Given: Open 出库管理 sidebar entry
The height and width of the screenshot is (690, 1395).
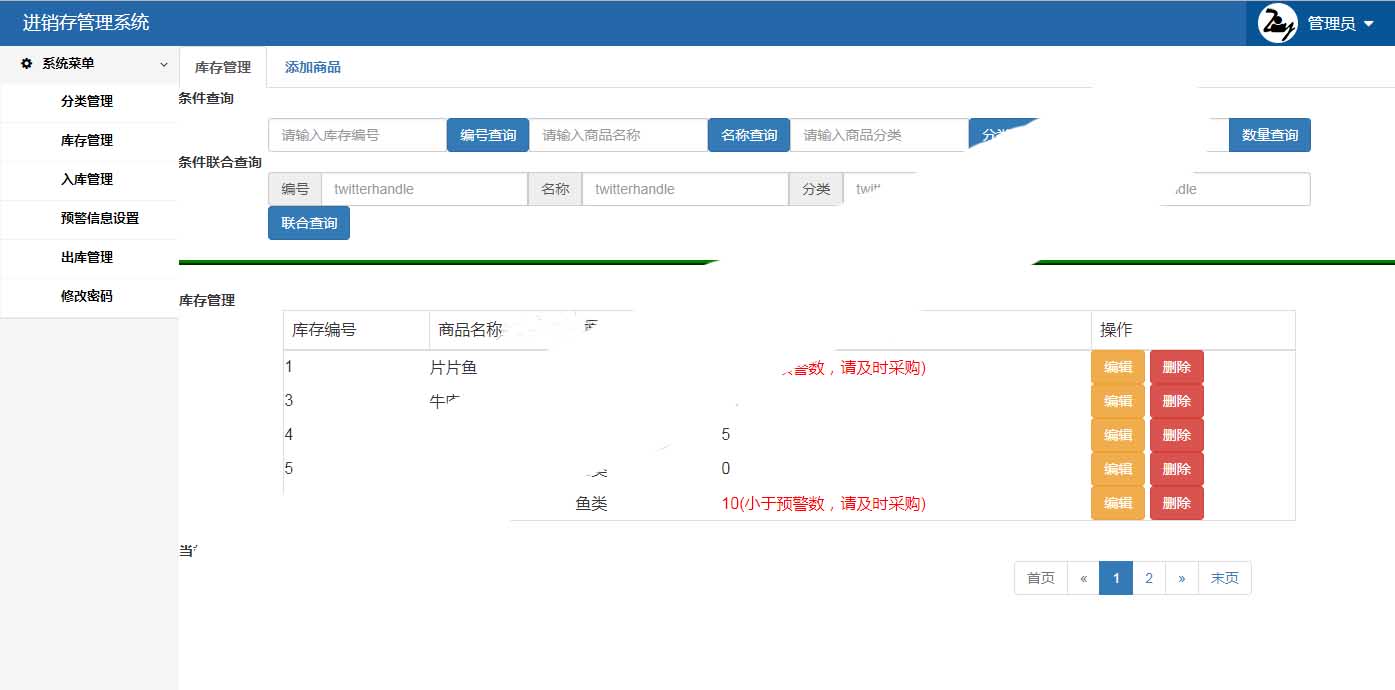Looking at the screenshot, I should [87, 257].
